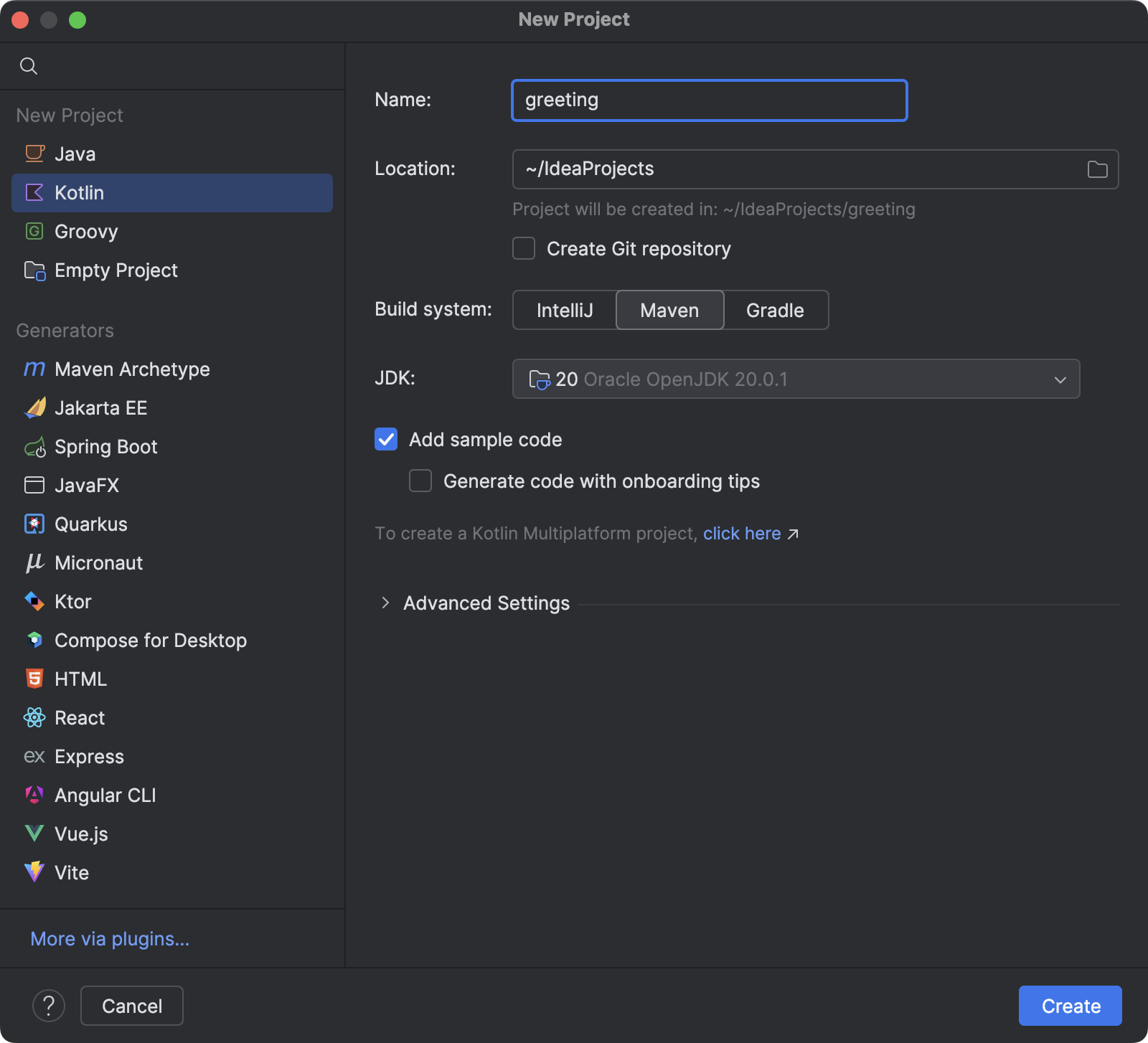1148x1043 pixels.
Task: Click the Micronaut generator icon
Action: 34,562
